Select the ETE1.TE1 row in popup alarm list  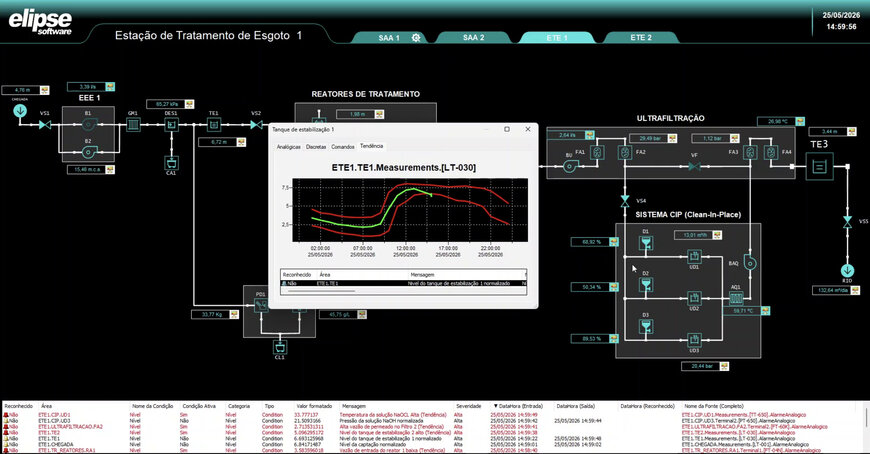[403, 284]
